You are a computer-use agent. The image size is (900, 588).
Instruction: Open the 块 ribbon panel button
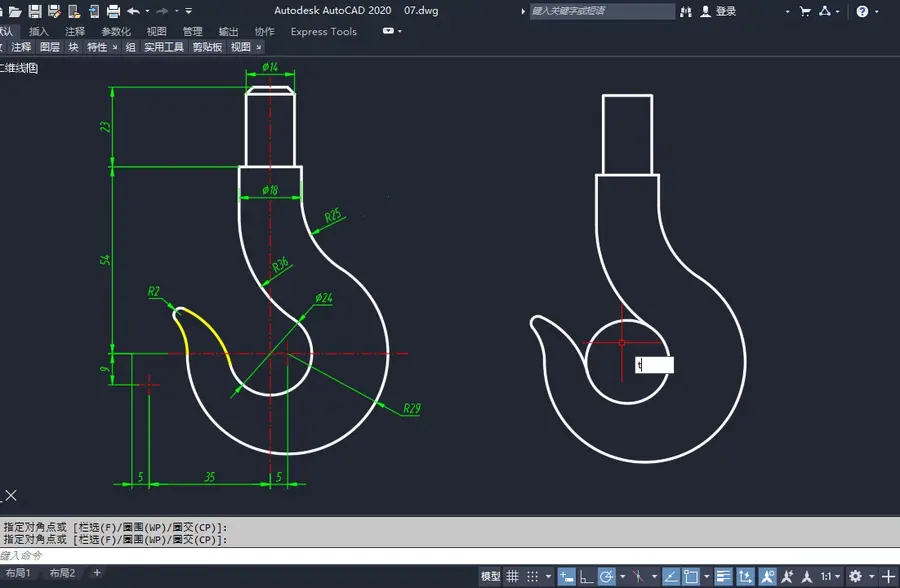pos(73,47)
